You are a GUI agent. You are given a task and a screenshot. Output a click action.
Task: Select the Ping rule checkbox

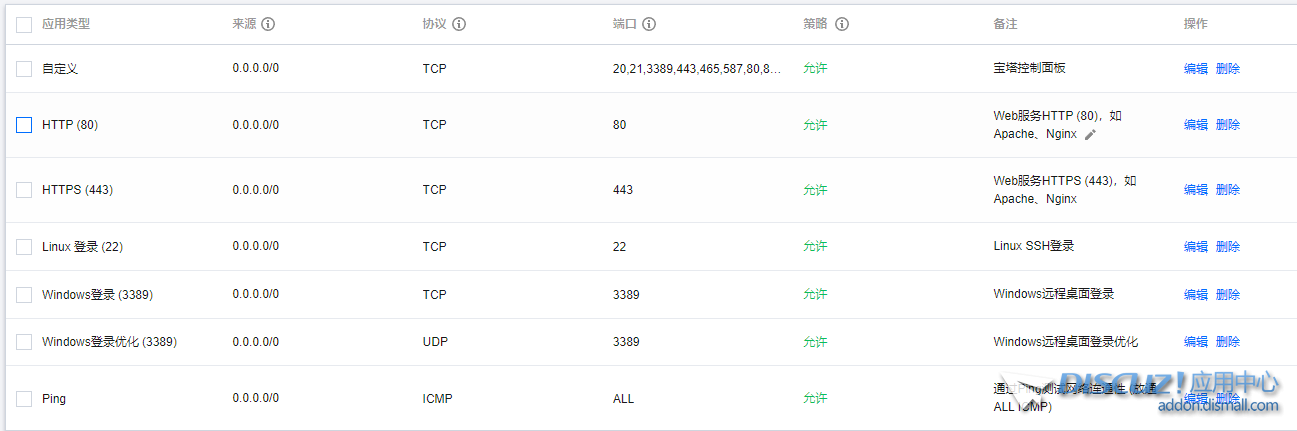(24, 399)
